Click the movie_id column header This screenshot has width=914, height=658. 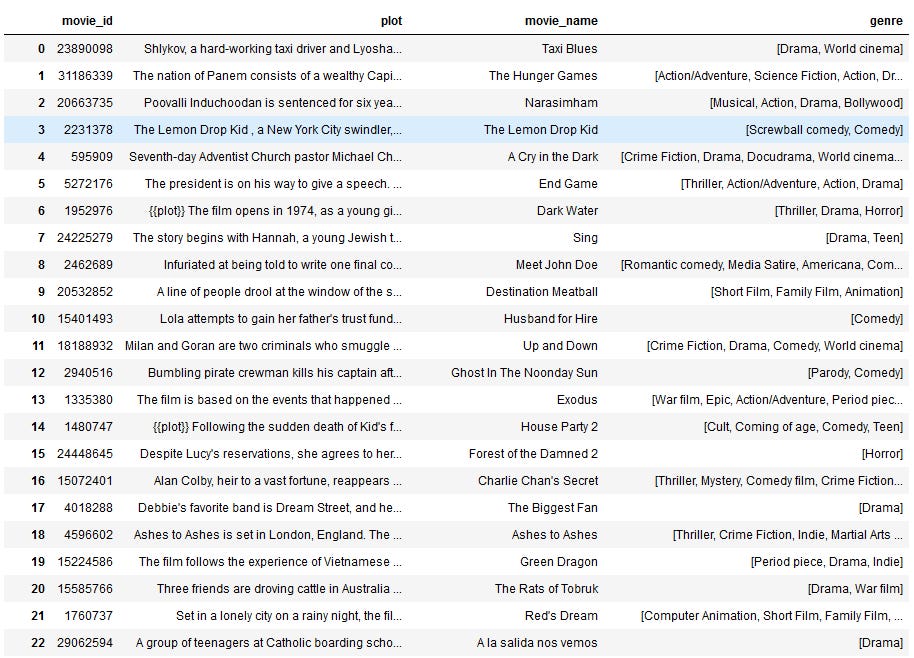coord(87,21)
